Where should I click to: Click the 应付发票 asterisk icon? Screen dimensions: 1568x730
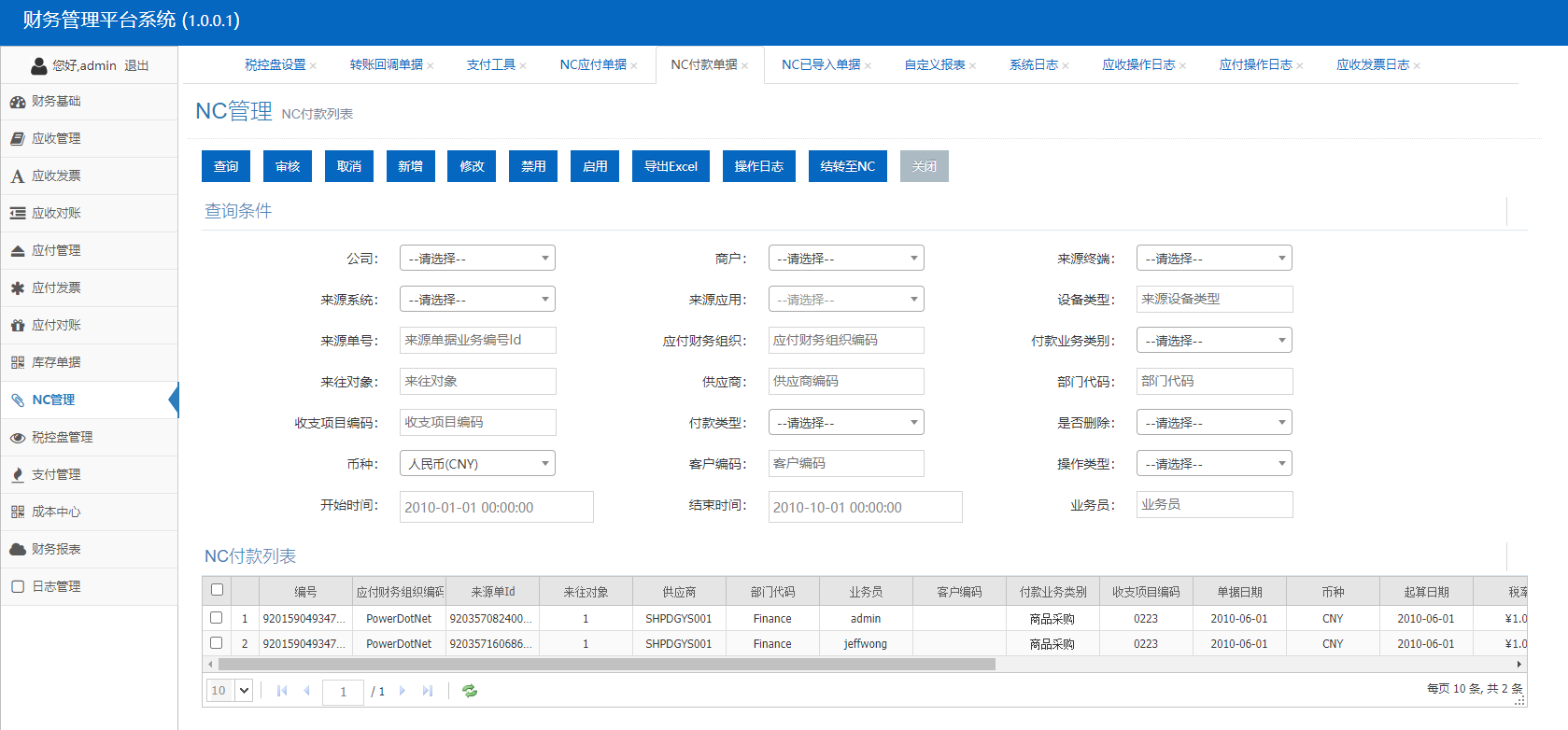(18, 288)
